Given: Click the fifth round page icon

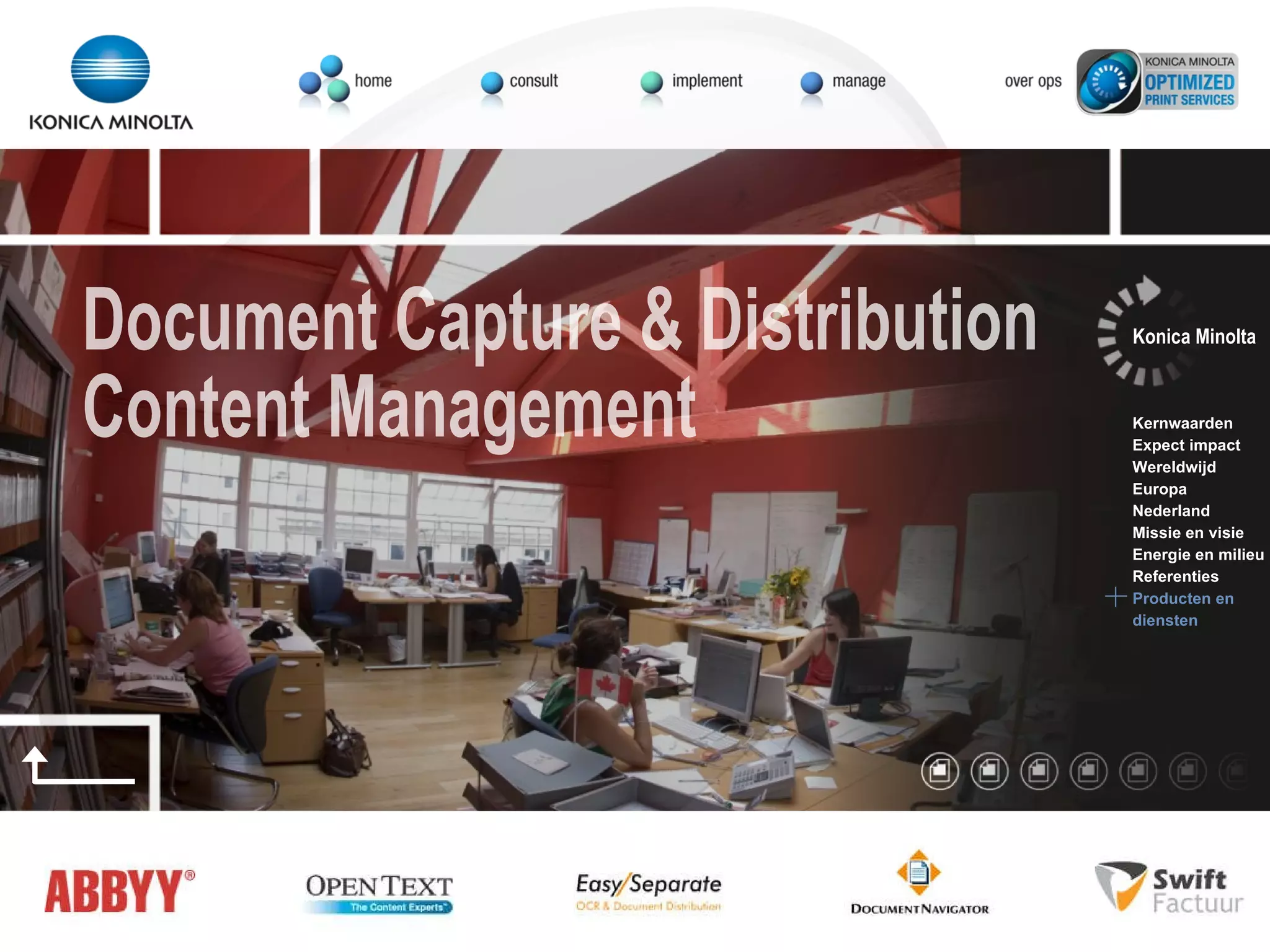Looking at the screenshot, I should tap(1138, 771).
